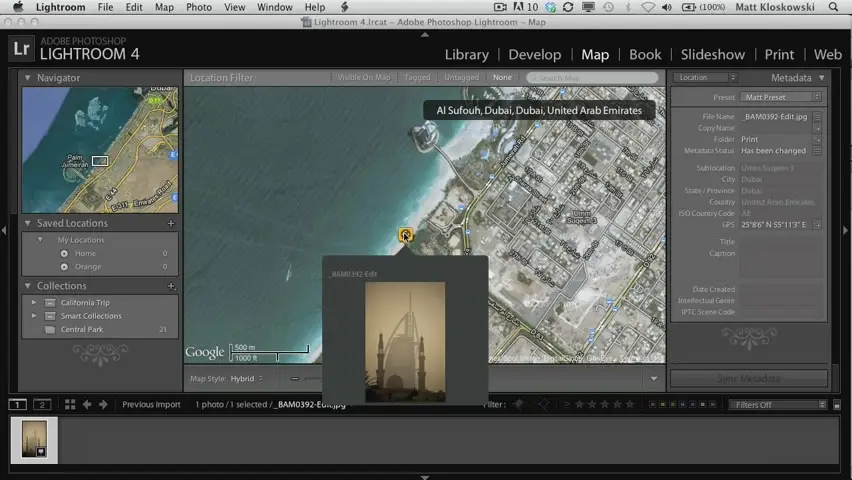Click the Sublocation field
Viewport: 852px width, 480px height.
(780, 168)
